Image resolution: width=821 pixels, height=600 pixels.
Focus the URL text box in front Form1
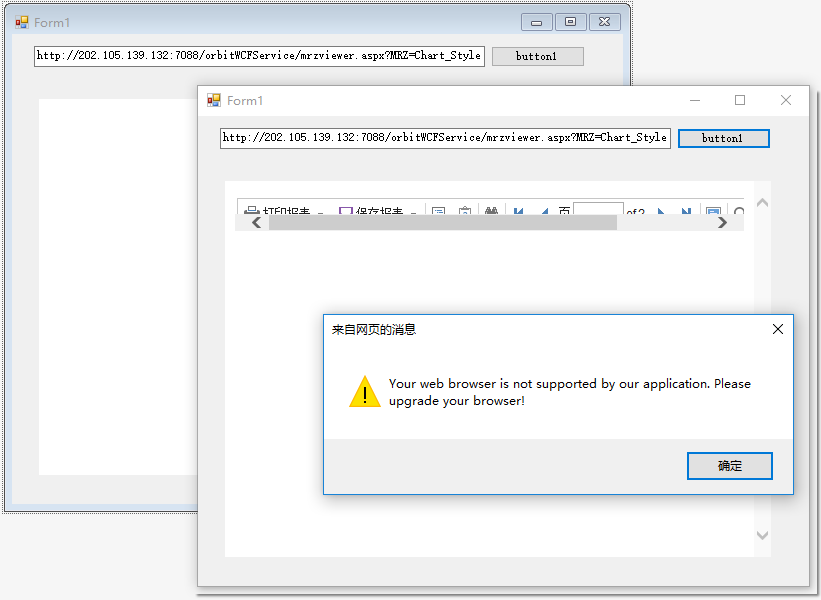(x=445, y=138)
